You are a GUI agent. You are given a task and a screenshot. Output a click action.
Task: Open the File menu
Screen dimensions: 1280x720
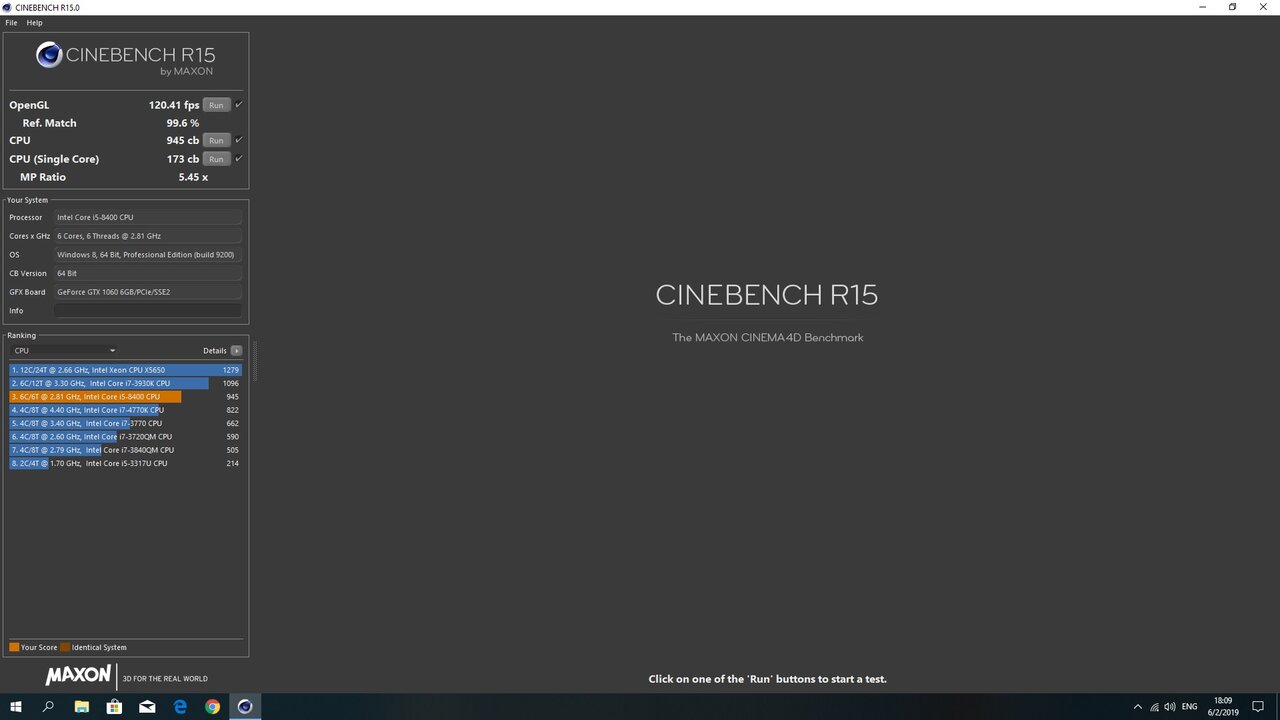coord(11,22)
